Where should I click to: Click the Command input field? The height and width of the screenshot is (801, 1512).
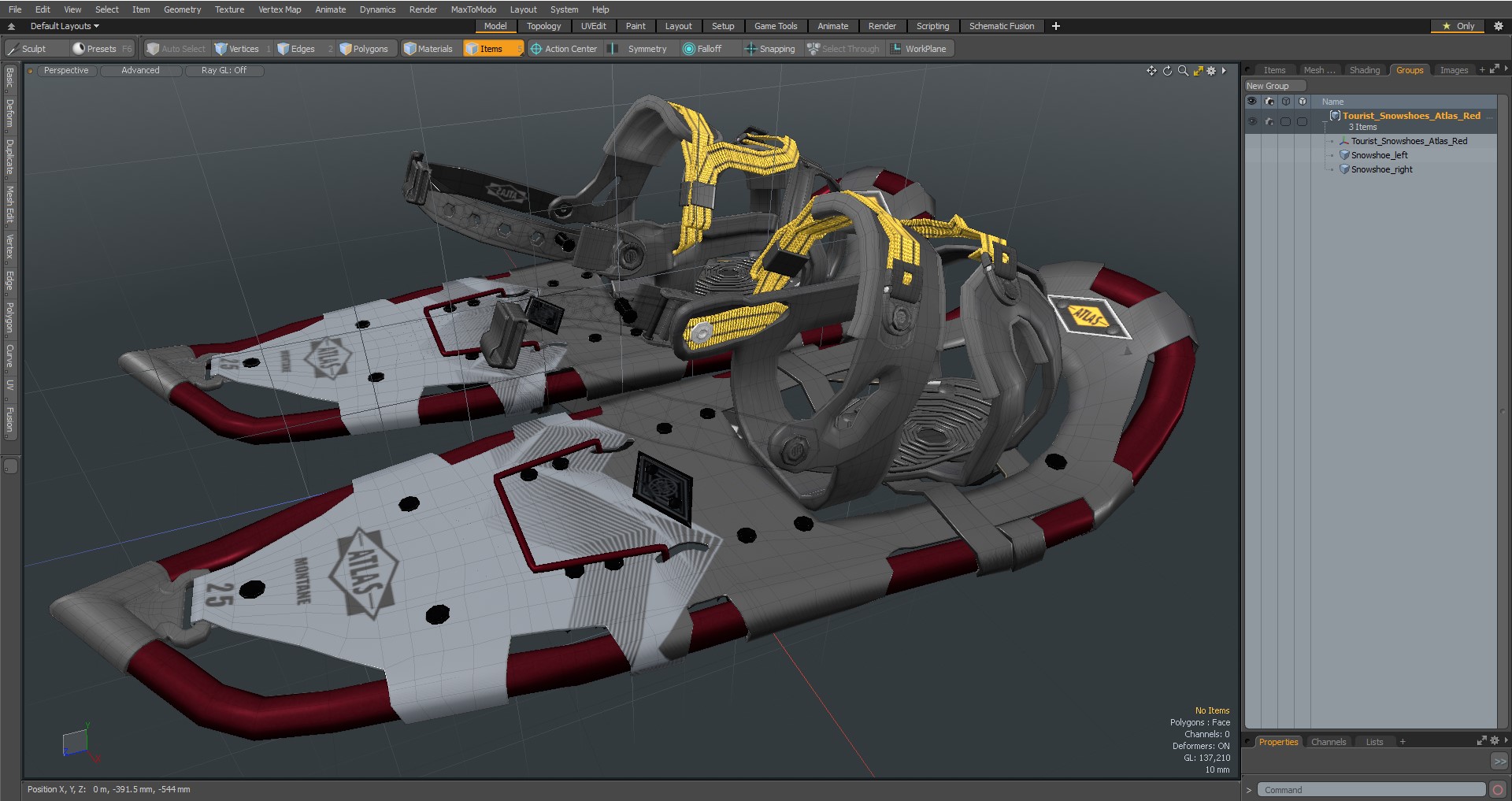1370,790
